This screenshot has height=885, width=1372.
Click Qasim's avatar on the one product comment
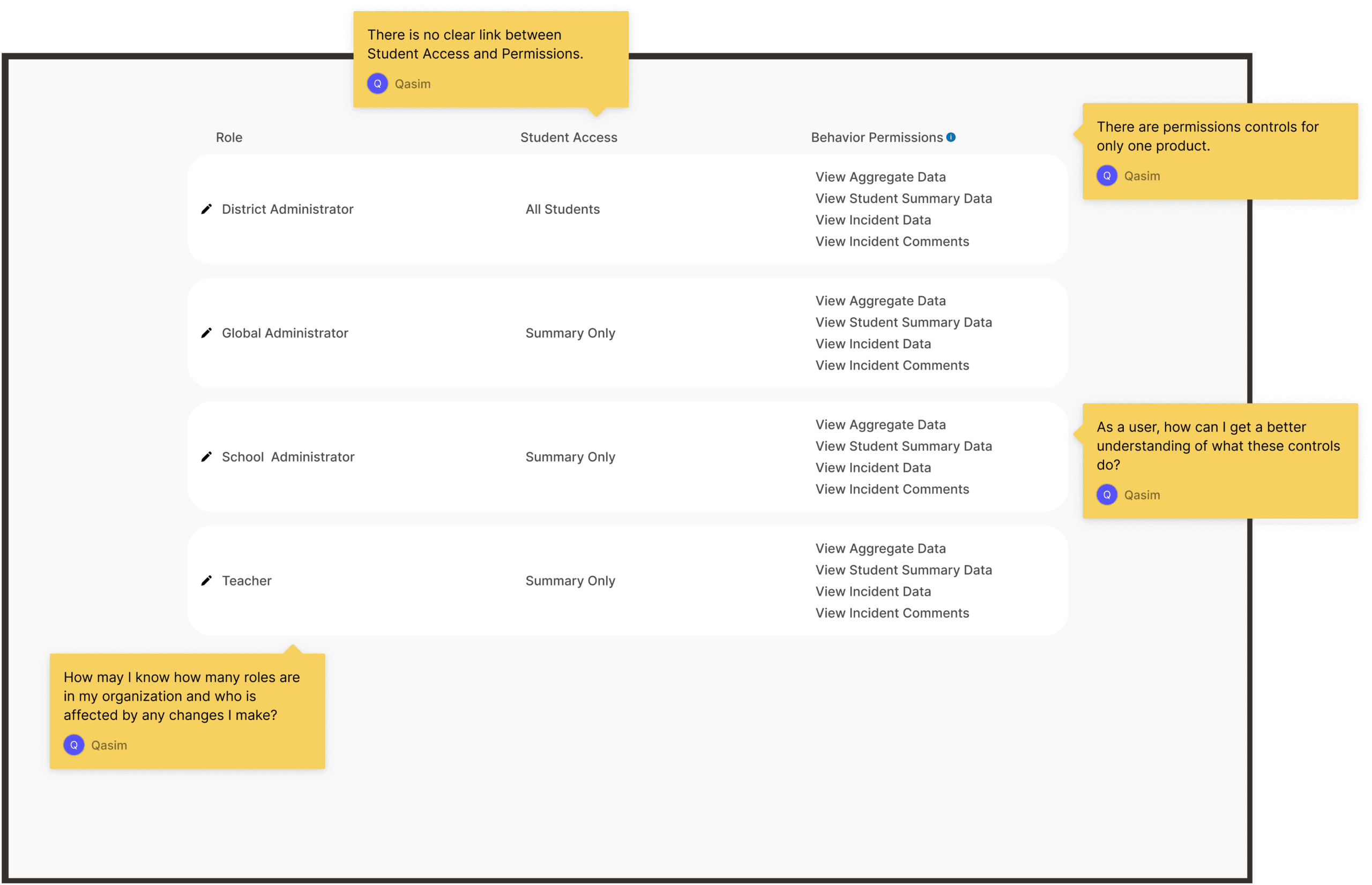1107,176
